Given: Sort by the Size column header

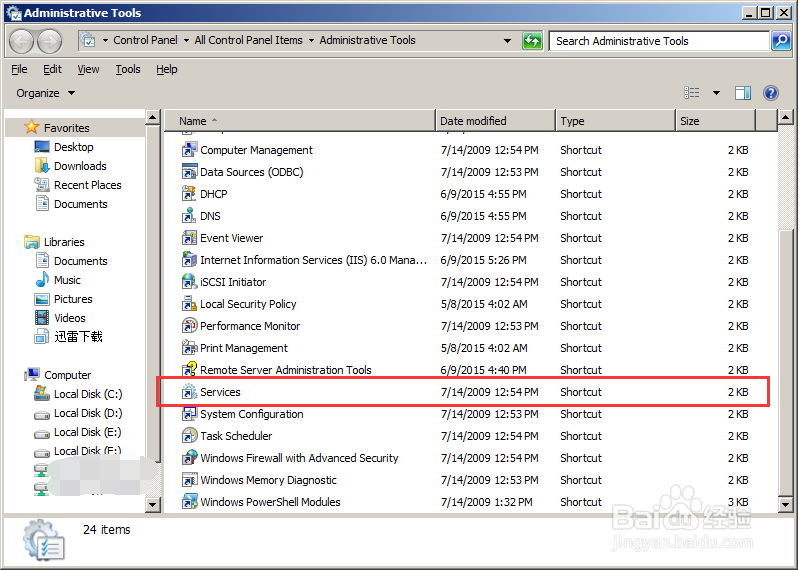Looking at the screenshot, I should point(716,121).
